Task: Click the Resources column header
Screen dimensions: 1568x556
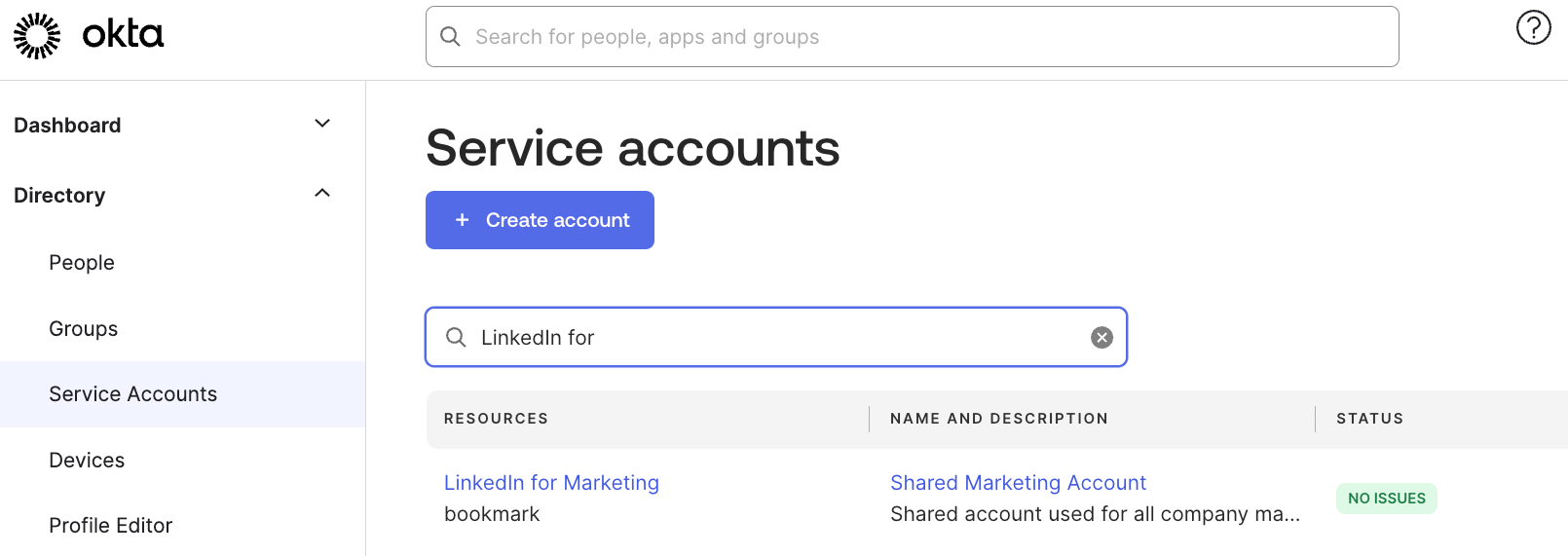Action: 496,419
